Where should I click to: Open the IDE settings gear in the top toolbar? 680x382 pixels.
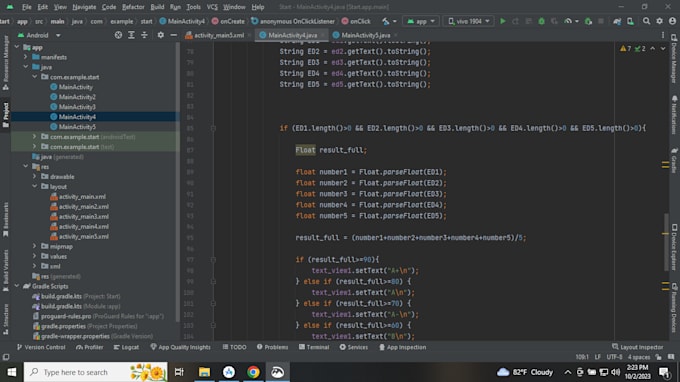tap(659, 21)
